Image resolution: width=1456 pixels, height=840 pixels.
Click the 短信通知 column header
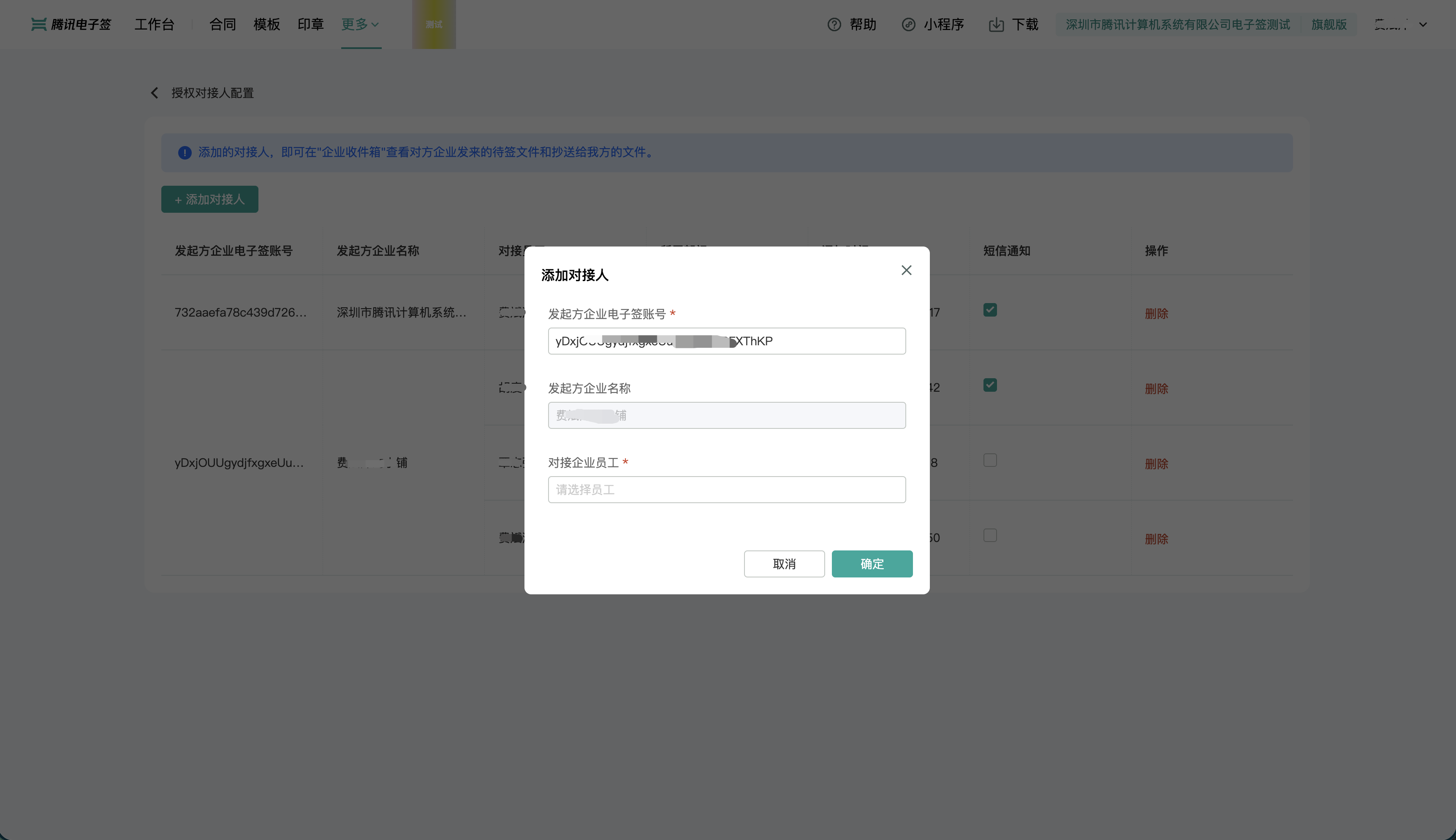(1006, 250)
